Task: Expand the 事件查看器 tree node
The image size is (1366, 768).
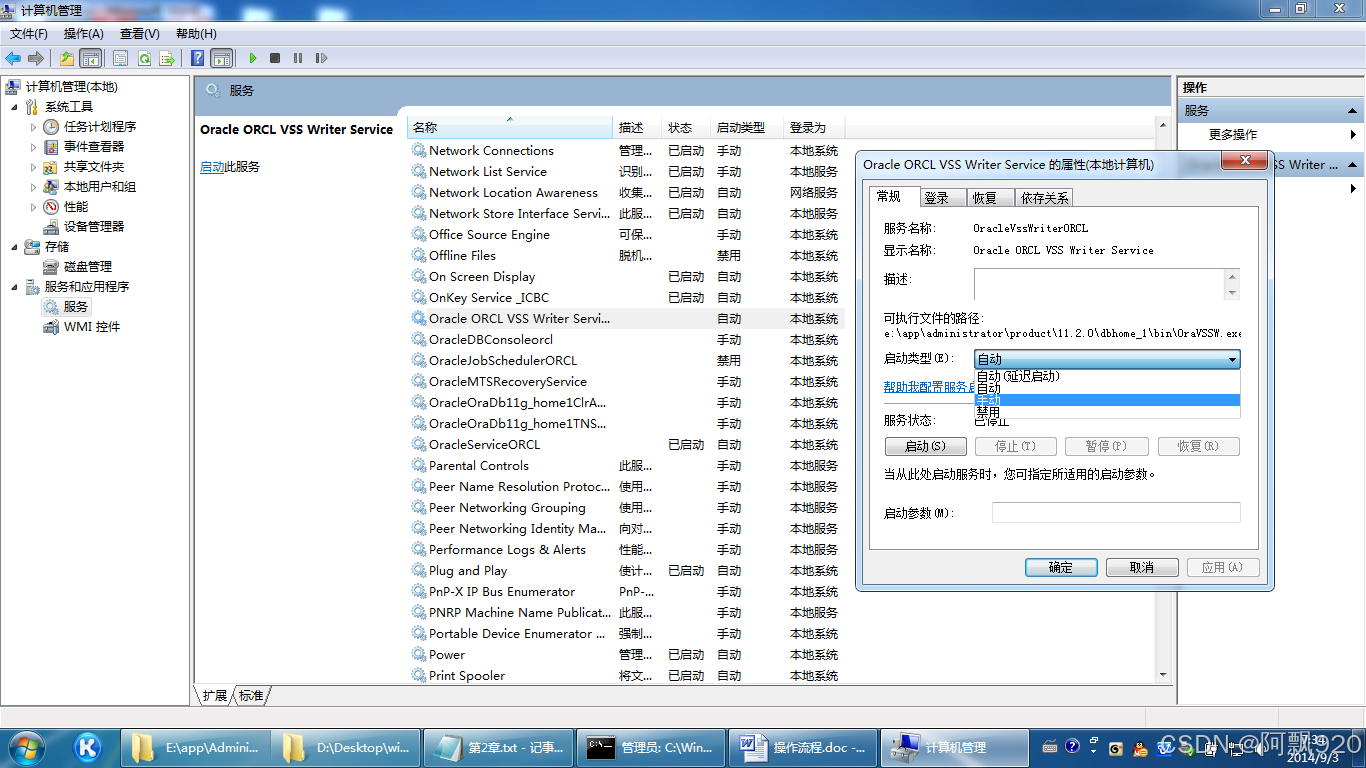Action: (x=33, y=147)
